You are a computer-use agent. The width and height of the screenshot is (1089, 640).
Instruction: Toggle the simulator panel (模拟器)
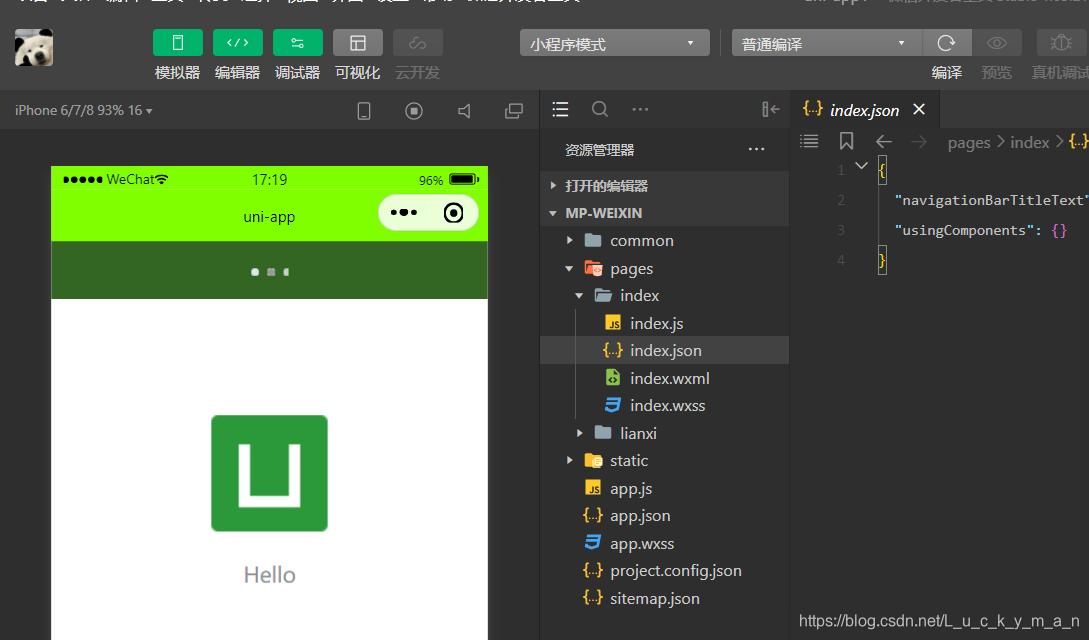[x=178, y=43]
